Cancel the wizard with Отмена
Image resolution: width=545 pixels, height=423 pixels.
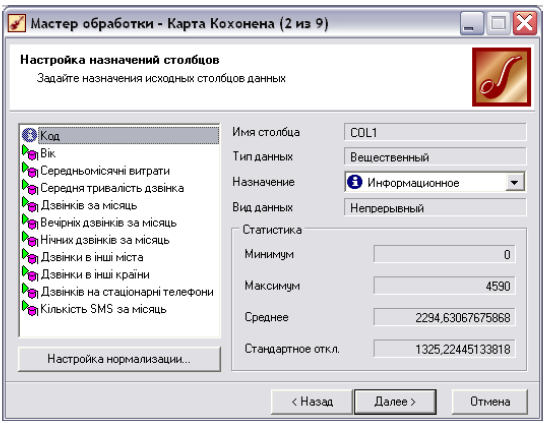click(490, 402)
